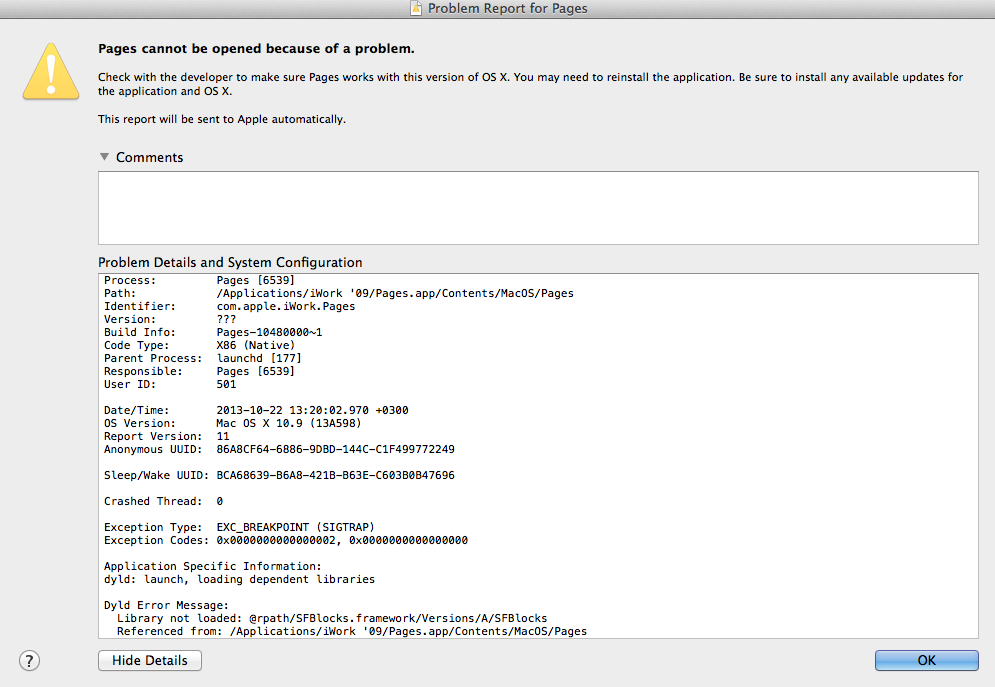Click the 'Problem Report for Pages' window title
This screenshot has height=687, width=995.
click(507, 8)
